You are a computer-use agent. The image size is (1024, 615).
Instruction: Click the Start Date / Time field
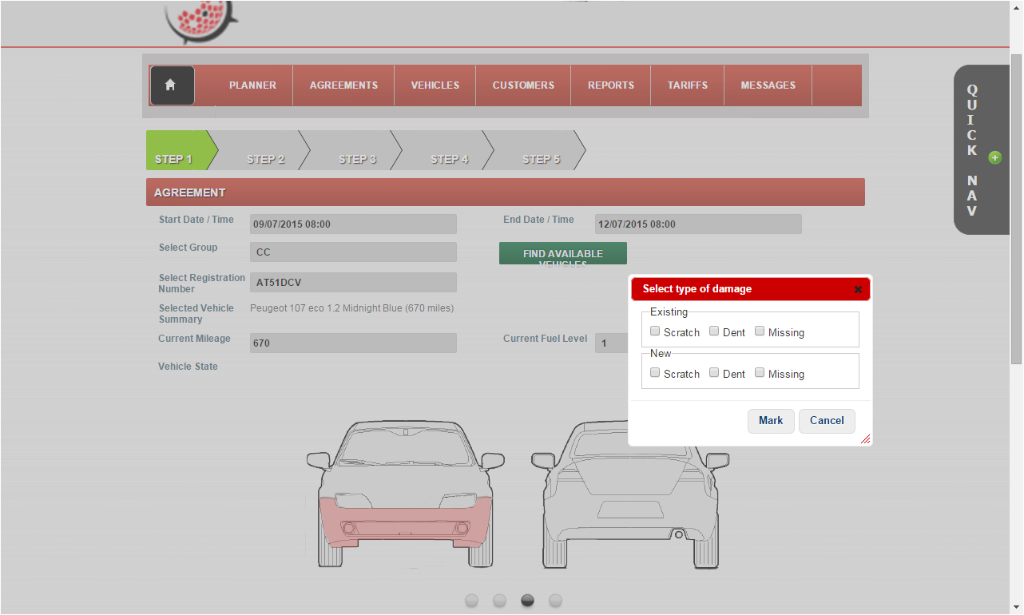click(x=352, y=224)
